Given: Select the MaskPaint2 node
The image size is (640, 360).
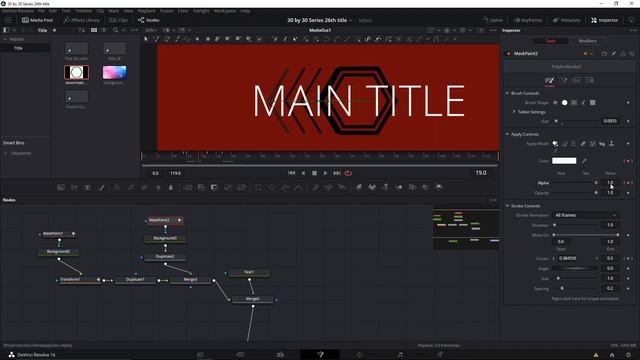Looking at the screenshot, I should [x=165, y=220].
